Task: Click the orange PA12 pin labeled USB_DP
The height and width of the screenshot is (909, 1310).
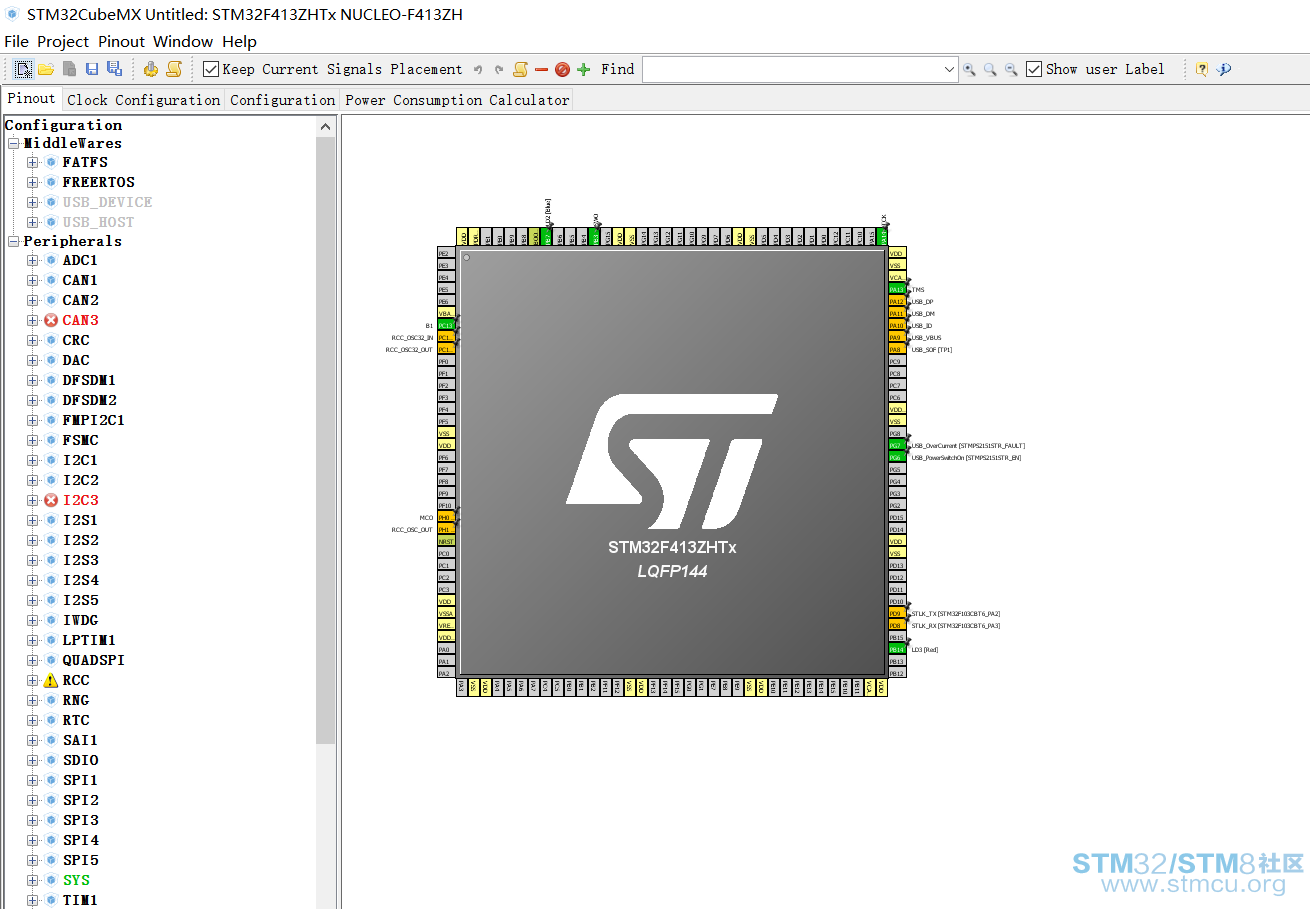Action: point(897,301)
